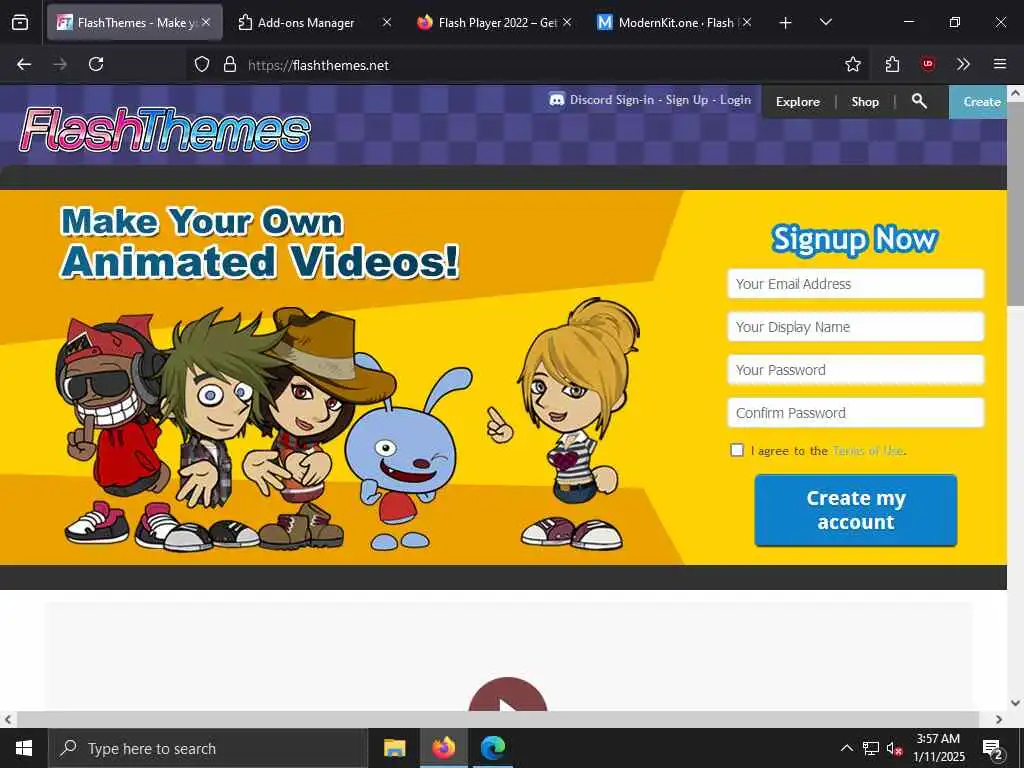
Task: Click the network tray icon
Action: 871,748
